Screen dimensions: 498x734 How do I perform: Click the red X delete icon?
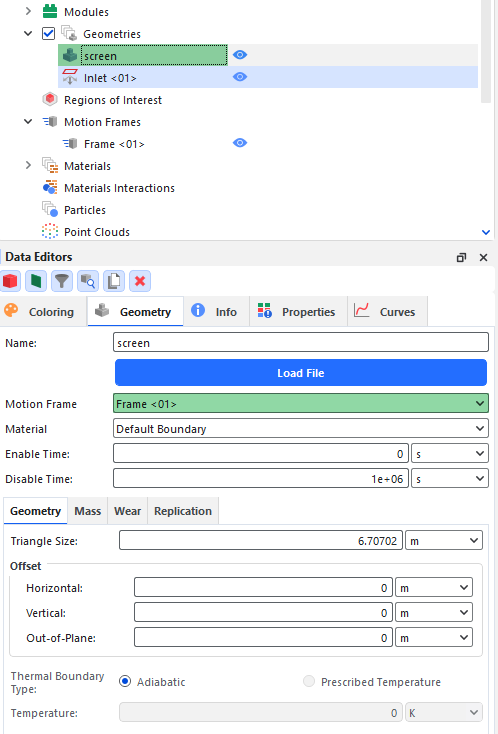pyautogui.click(x=139, y=281)
